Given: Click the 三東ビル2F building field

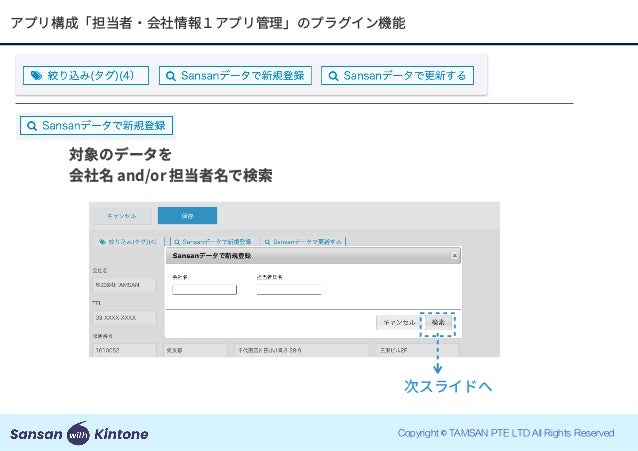Looking at the screenshot, I should coord(418,350).
